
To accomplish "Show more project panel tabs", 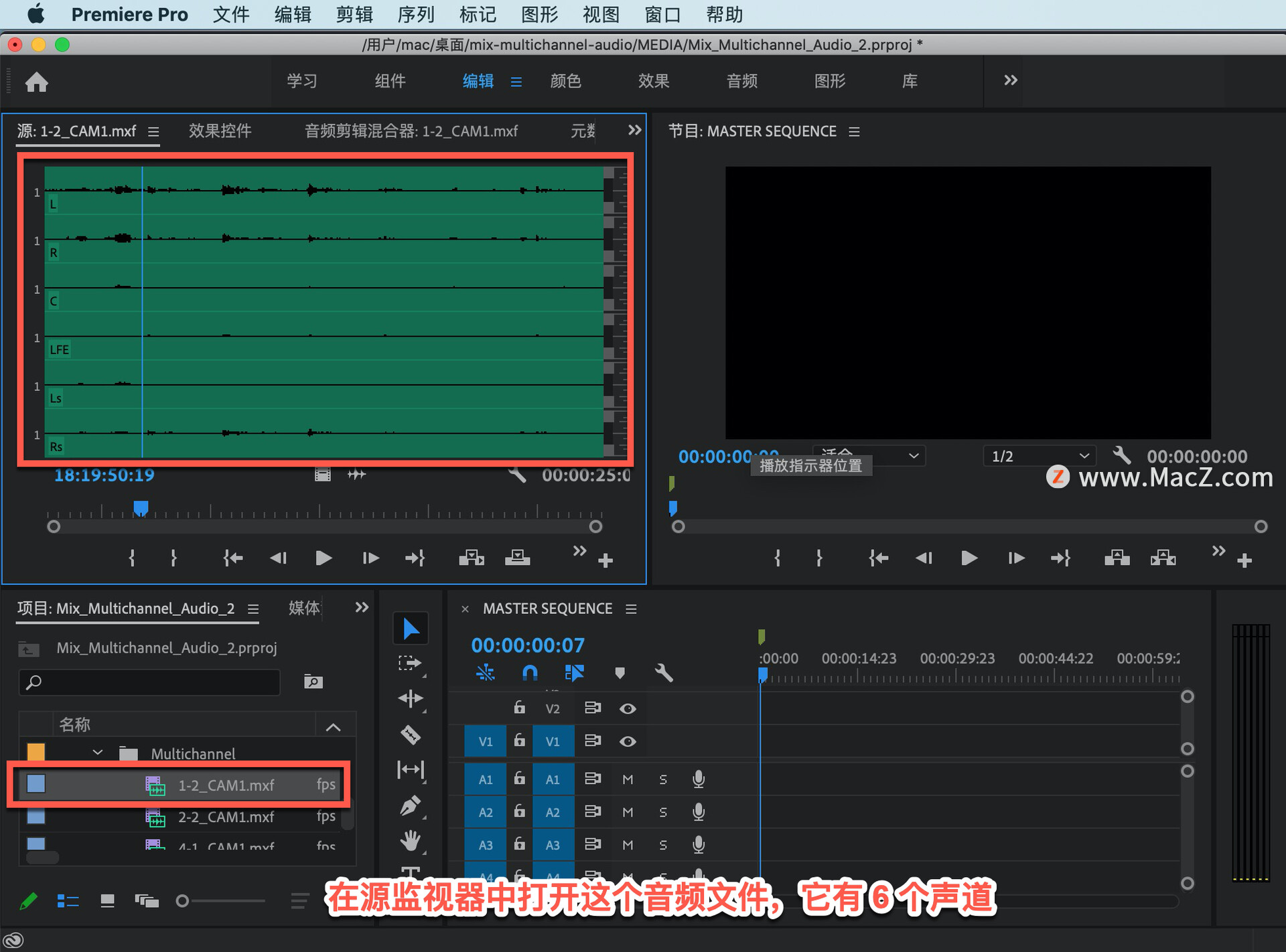I will pos(362,607).
